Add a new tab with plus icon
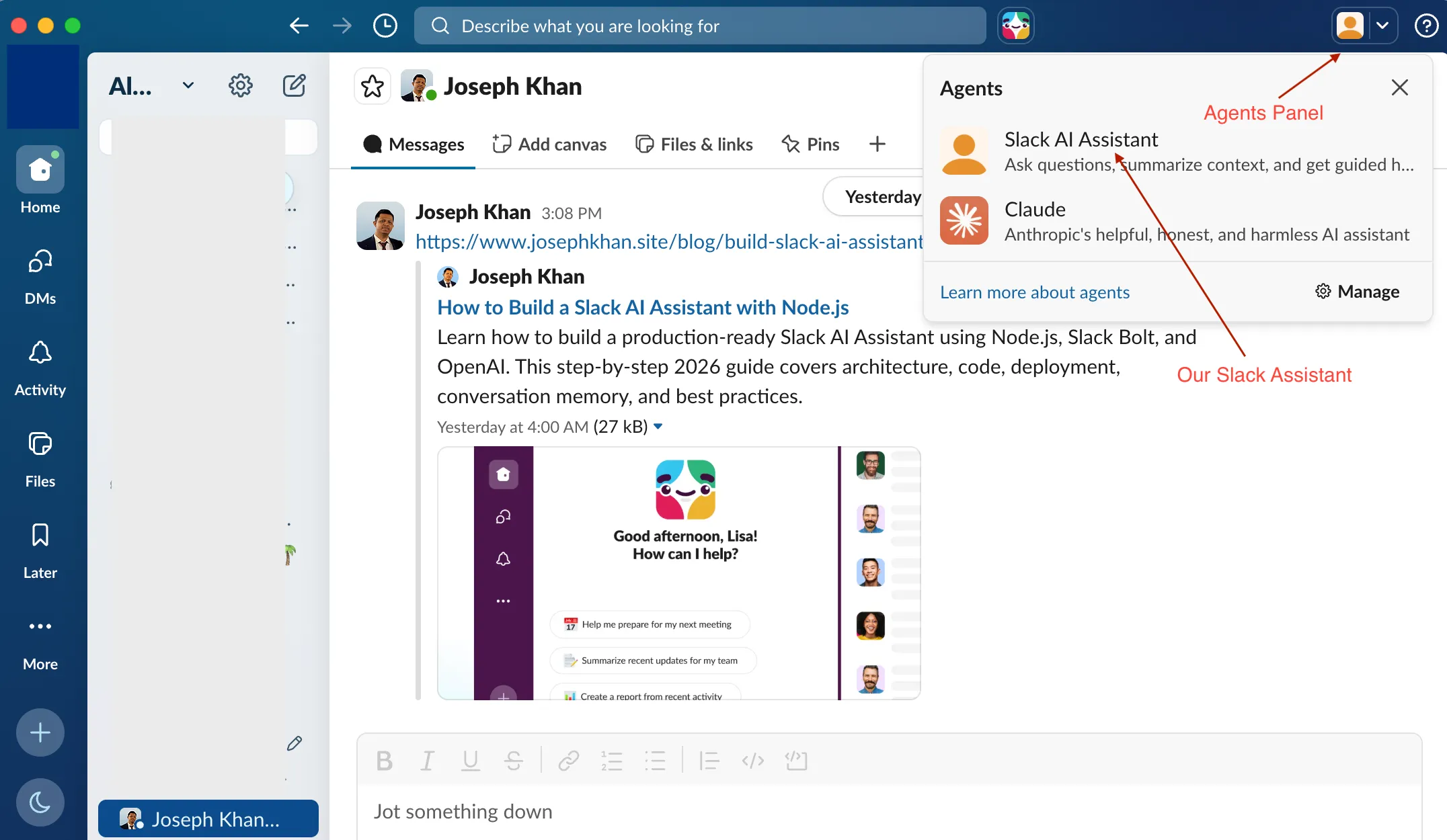Image resolution: width=1447 pixels, height=840 pixels. tap(877, 144)
